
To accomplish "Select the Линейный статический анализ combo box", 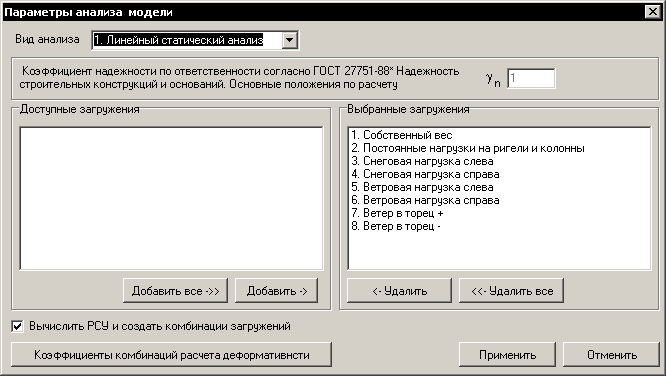I will [x=195, y=40].
